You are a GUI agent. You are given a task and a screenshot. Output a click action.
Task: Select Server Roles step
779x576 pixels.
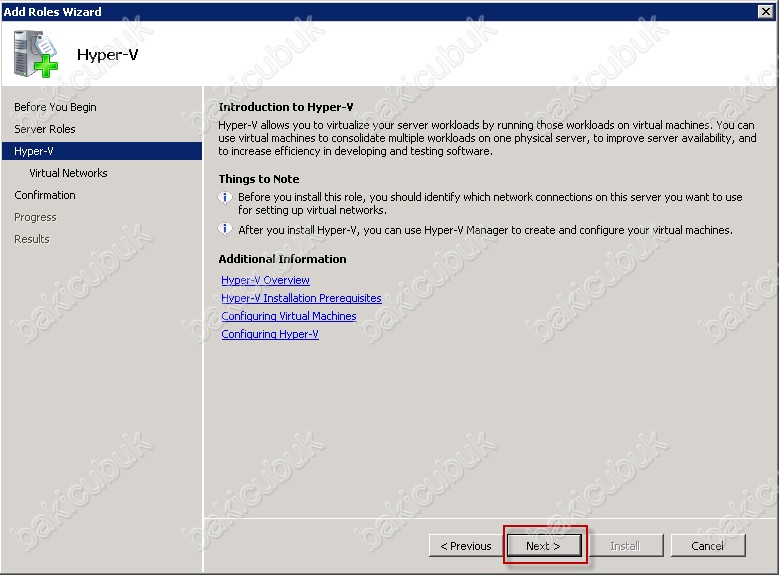[45, 129]
